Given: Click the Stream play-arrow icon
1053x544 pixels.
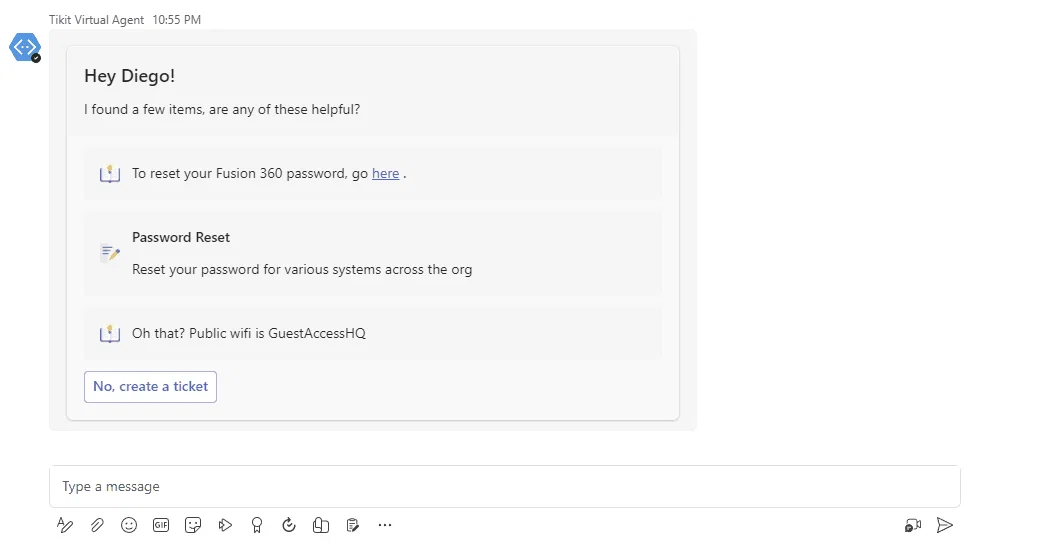Looking at the screenshot, I should 225,525.
